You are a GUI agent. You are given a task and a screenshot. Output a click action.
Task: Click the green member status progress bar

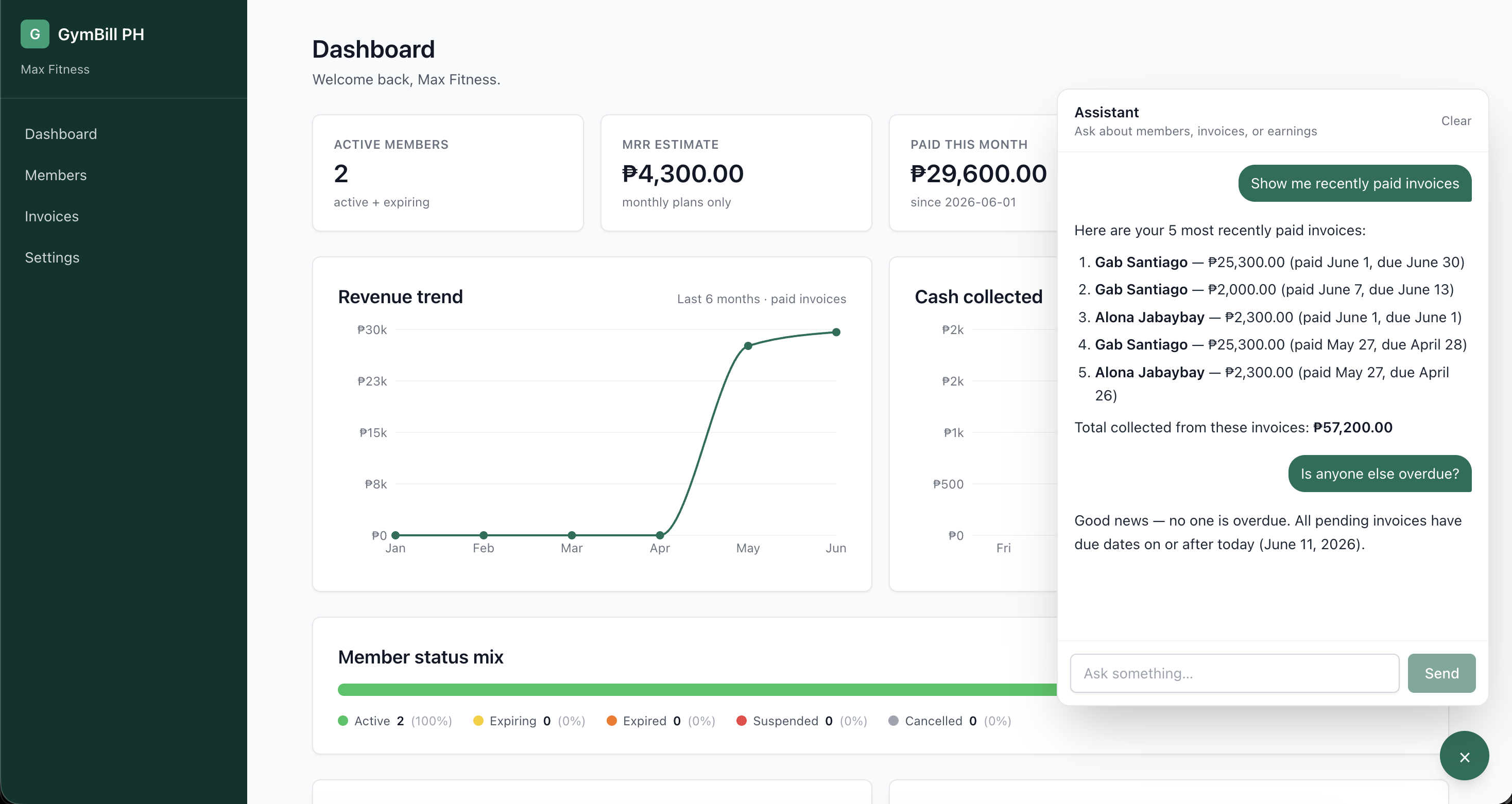(x=697, y=690)
